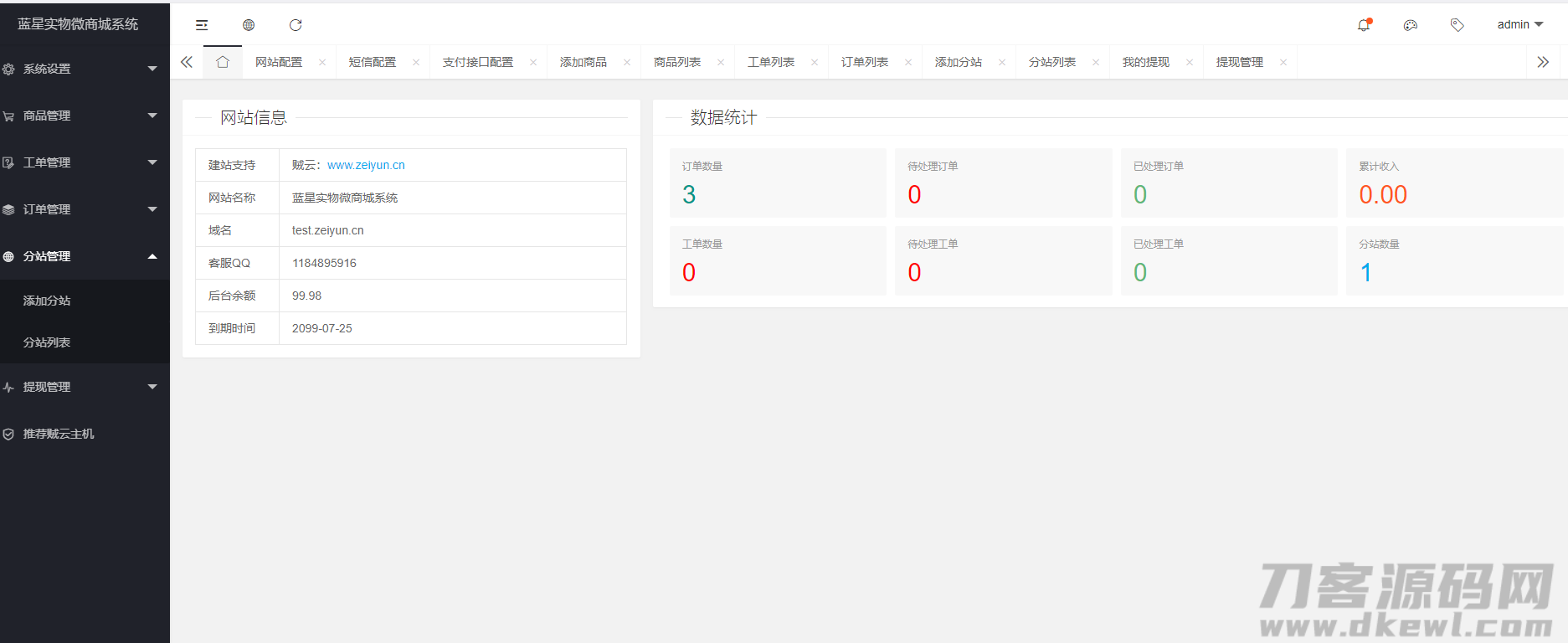The height and width of the screenshot is (643, 1568).
Task: Collapse sidebar using the menu fold icon
Action: click(202, 25)
